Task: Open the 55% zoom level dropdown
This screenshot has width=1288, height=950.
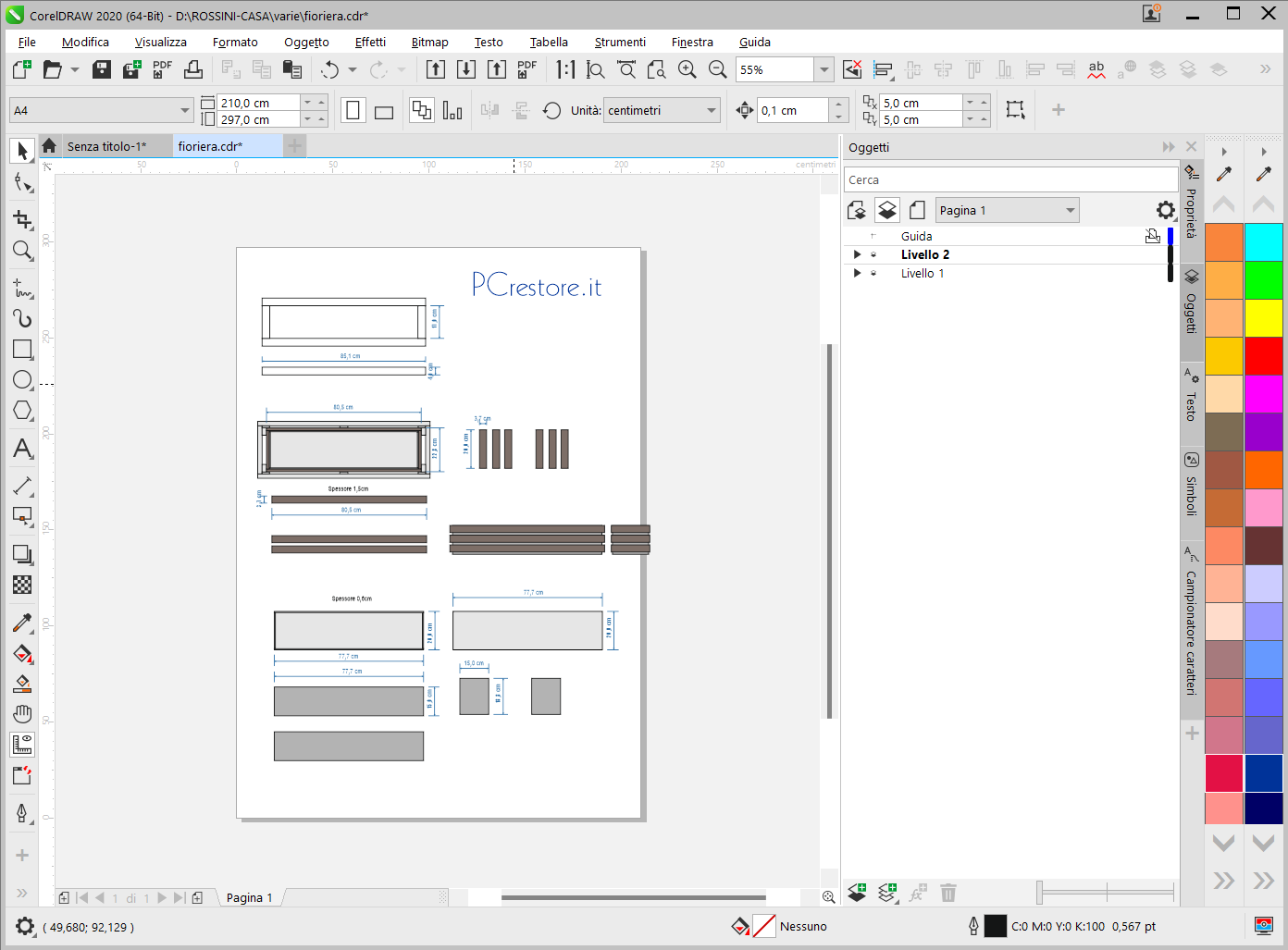Action: pos(824,69)
